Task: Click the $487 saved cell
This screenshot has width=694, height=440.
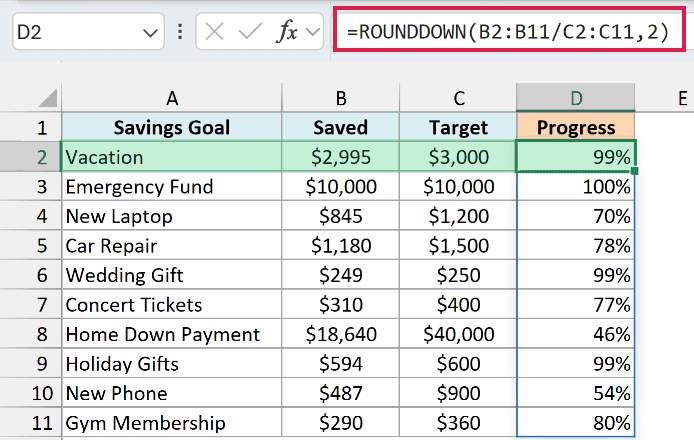Action: pos(340,393)
